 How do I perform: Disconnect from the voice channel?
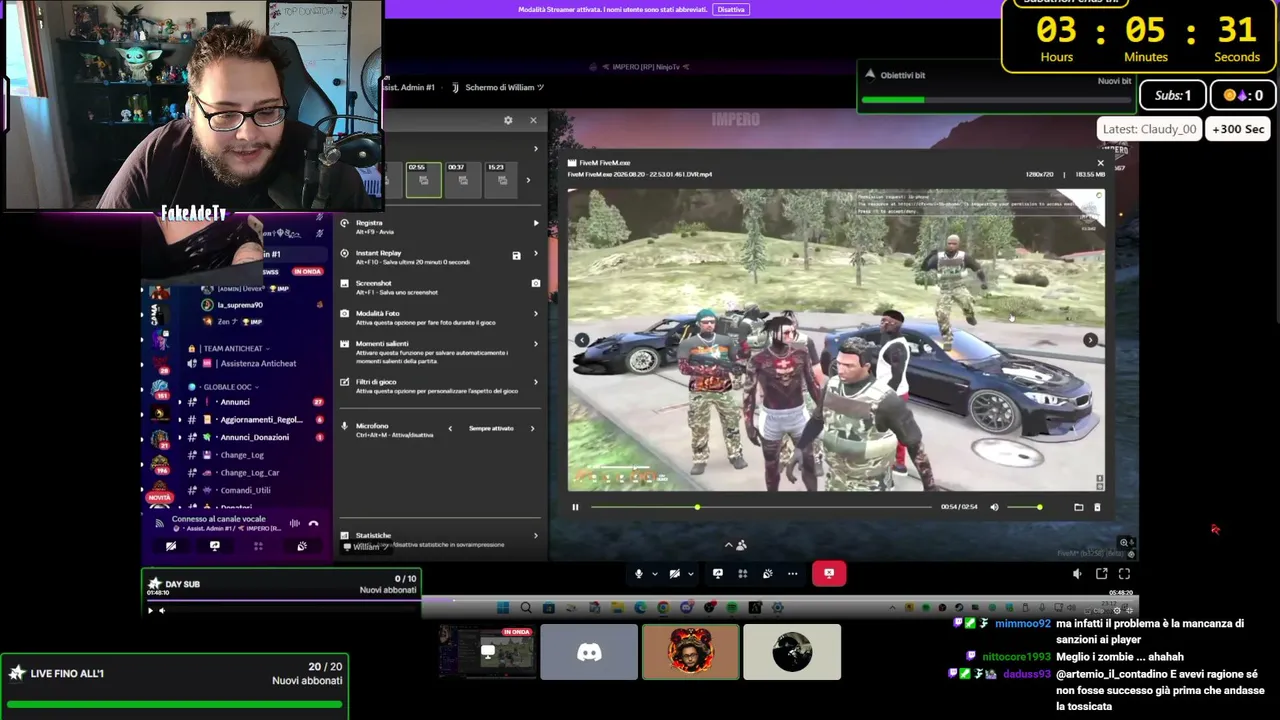(313, 523)
